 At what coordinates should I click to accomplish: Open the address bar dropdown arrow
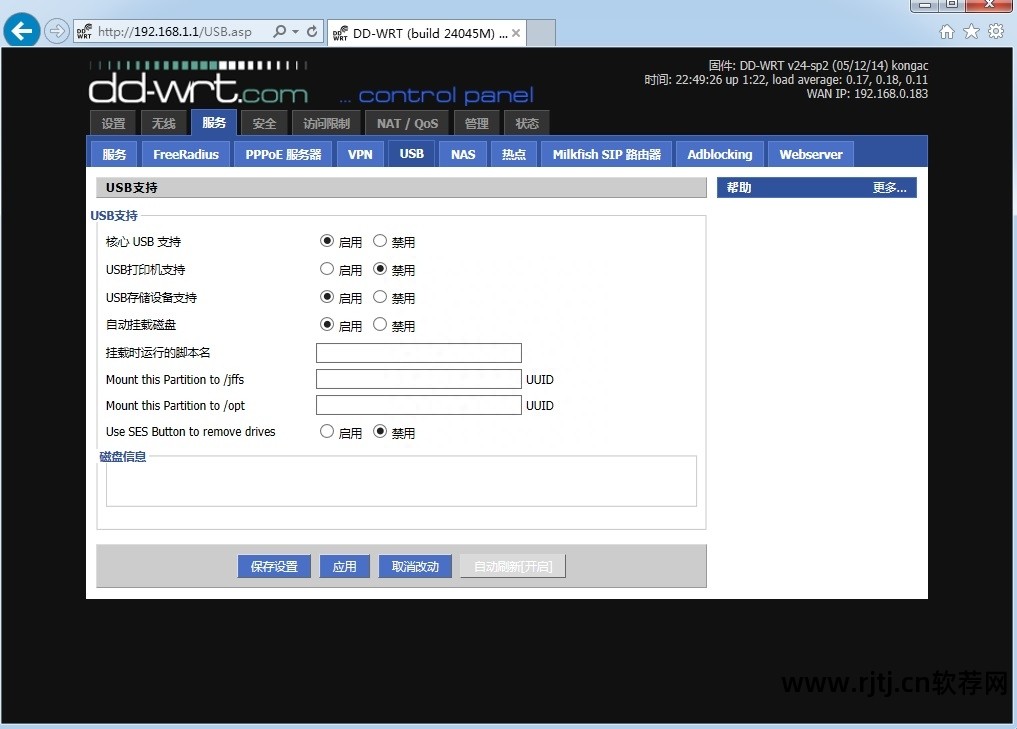295,31
